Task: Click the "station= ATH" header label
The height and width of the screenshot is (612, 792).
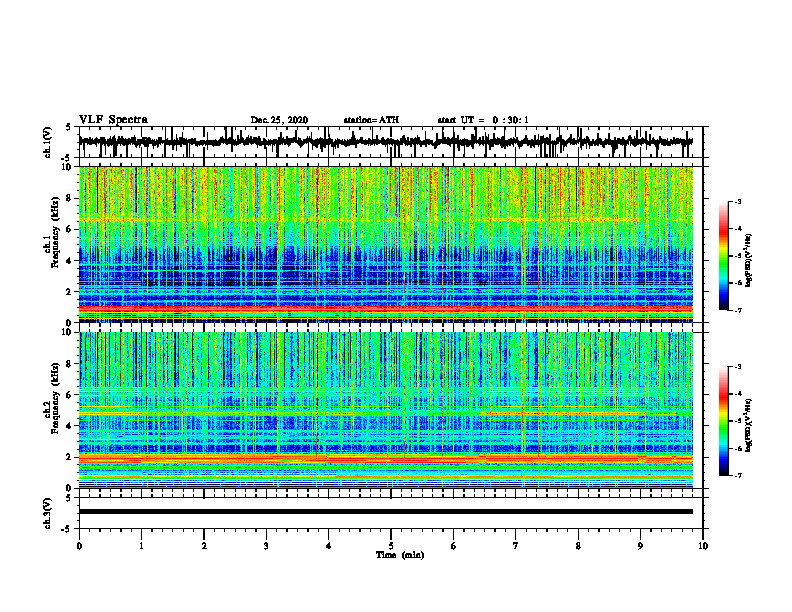Action: pos(371,120)
